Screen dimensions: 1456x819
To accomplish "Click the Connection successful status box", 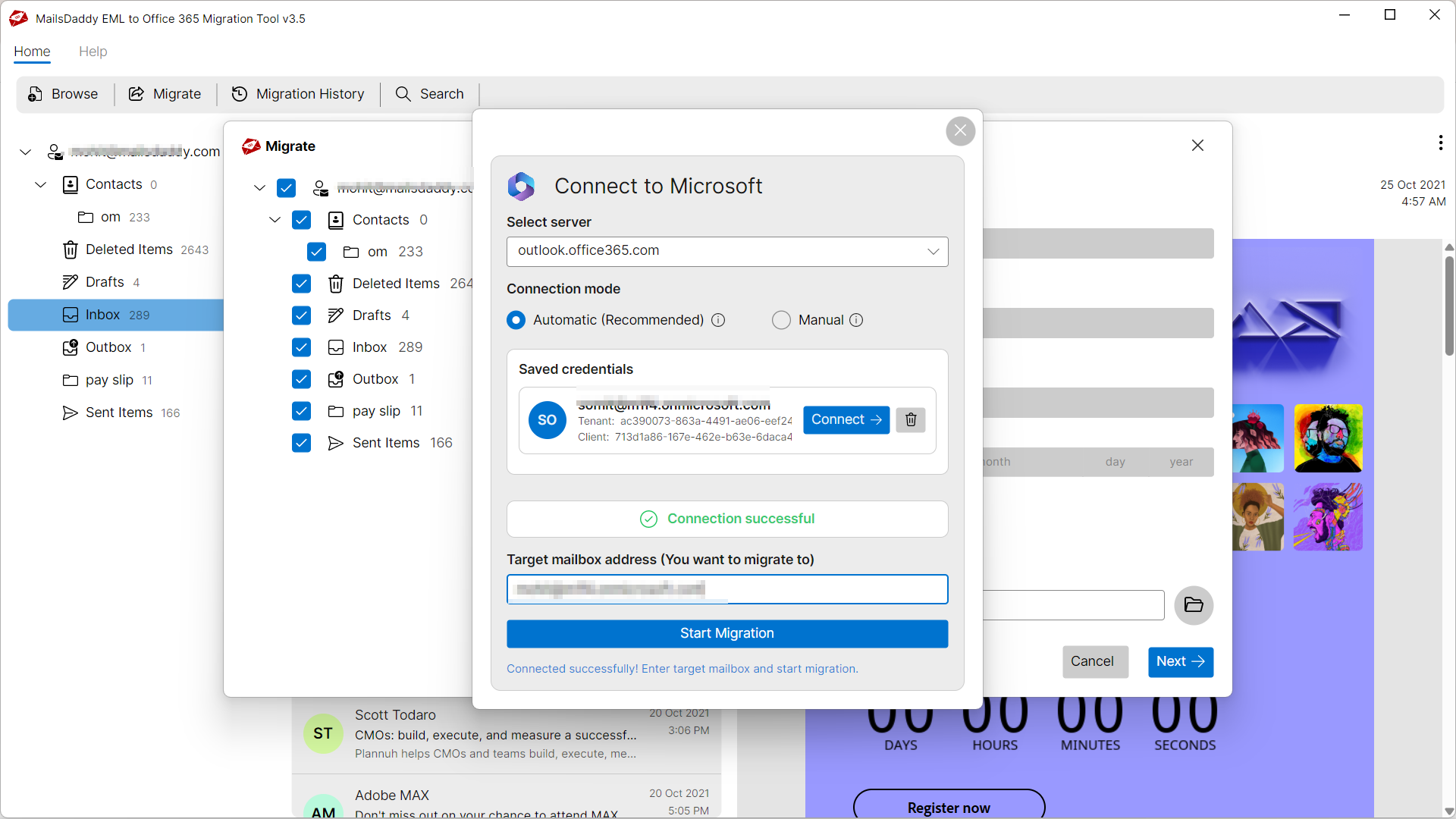I will tap(727, 519).
